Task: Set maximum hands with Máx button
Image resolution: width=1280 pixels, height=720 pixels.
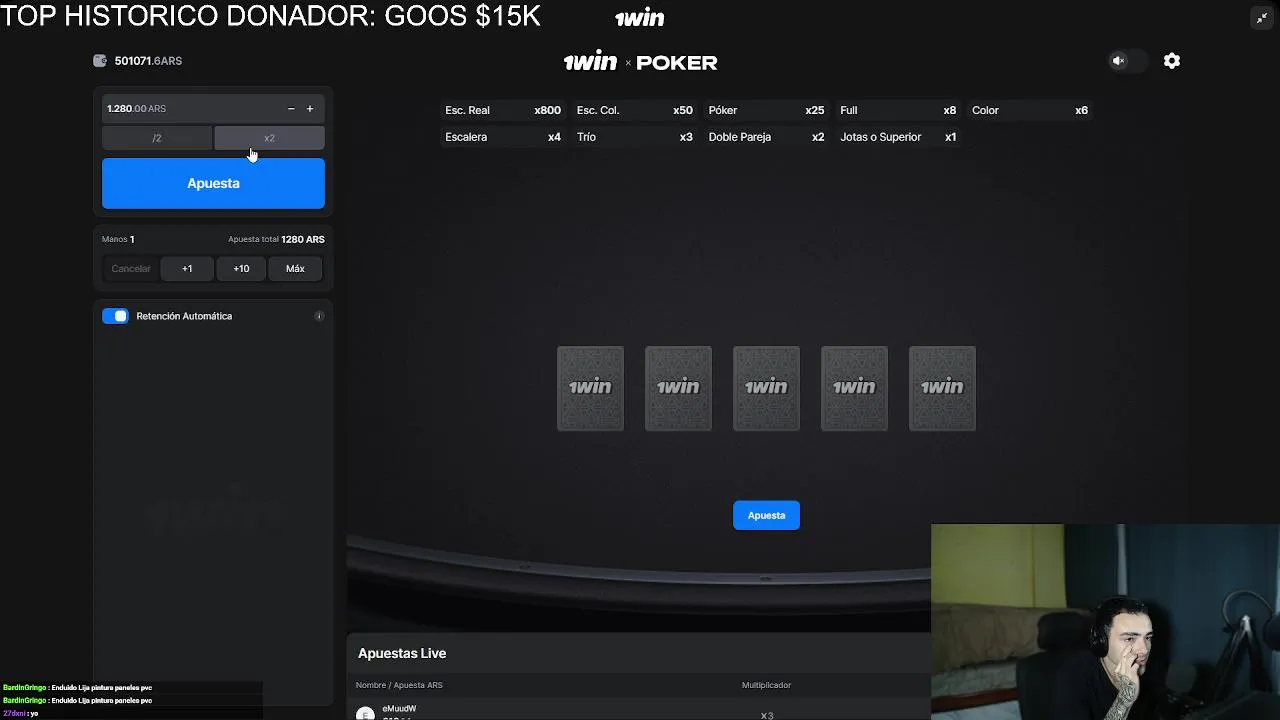Action: click(x=295, y=268)
